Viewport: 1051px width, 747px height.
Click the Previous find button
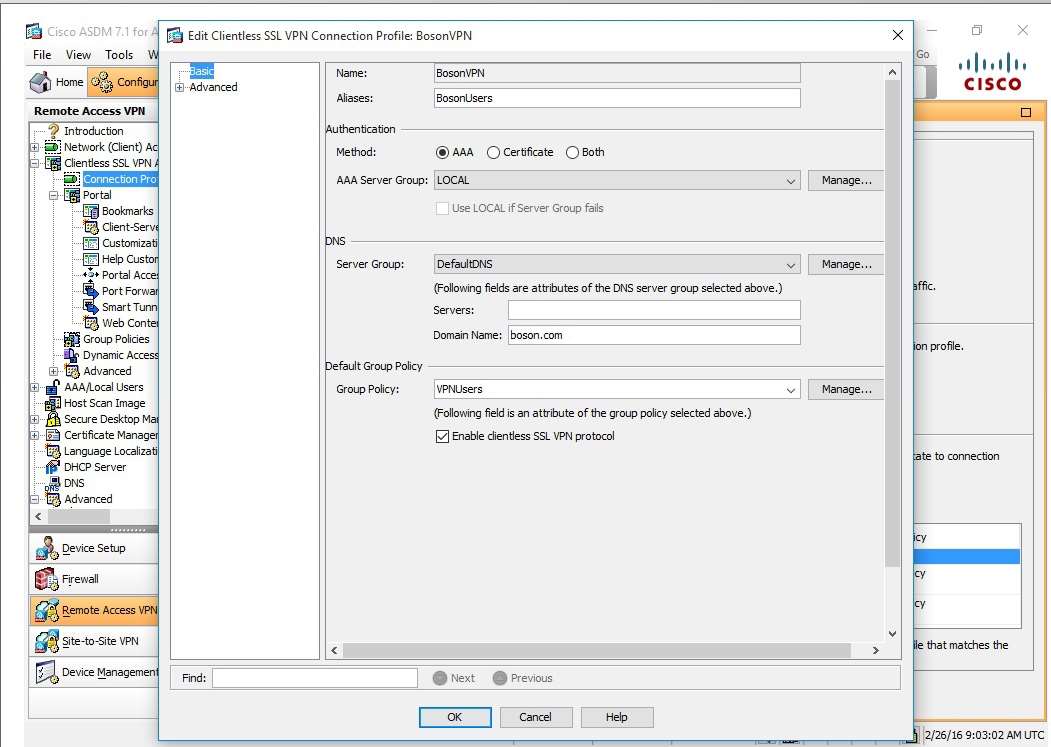[x=523, y=678]
